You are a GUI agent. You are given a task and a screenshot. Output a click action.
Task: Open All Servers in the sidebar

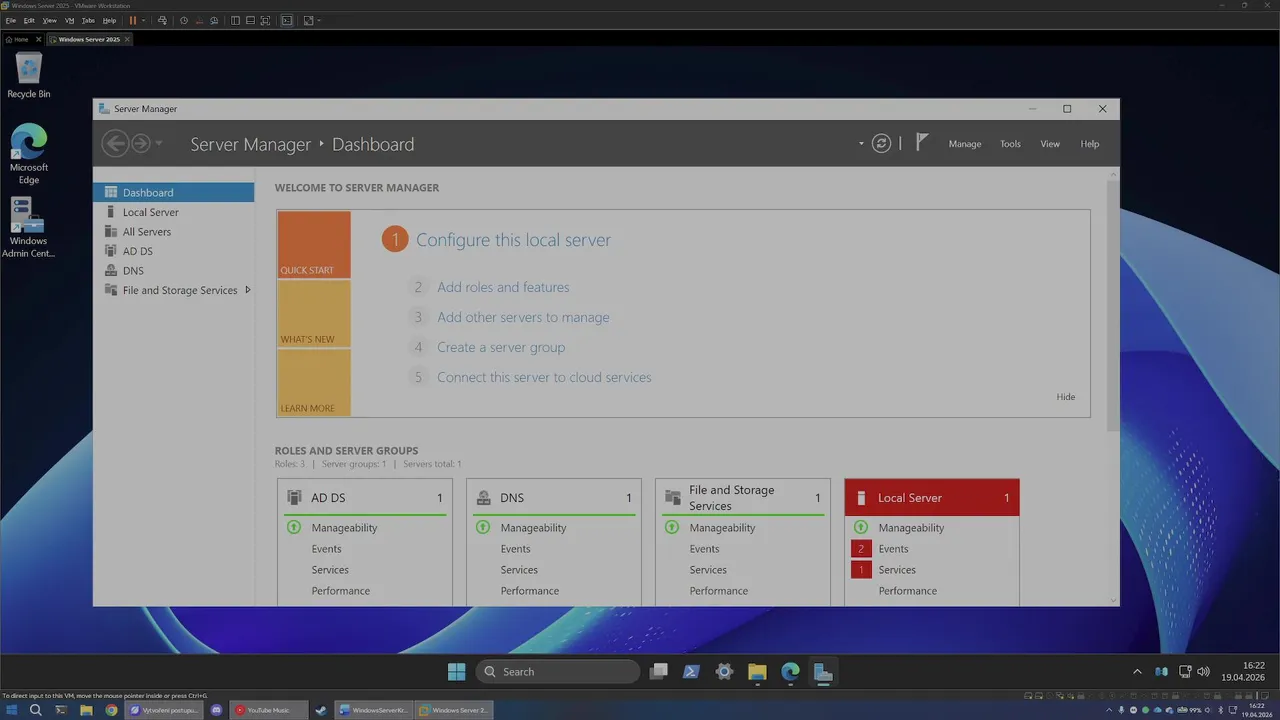pyautogui.click(x=174, y=231)
